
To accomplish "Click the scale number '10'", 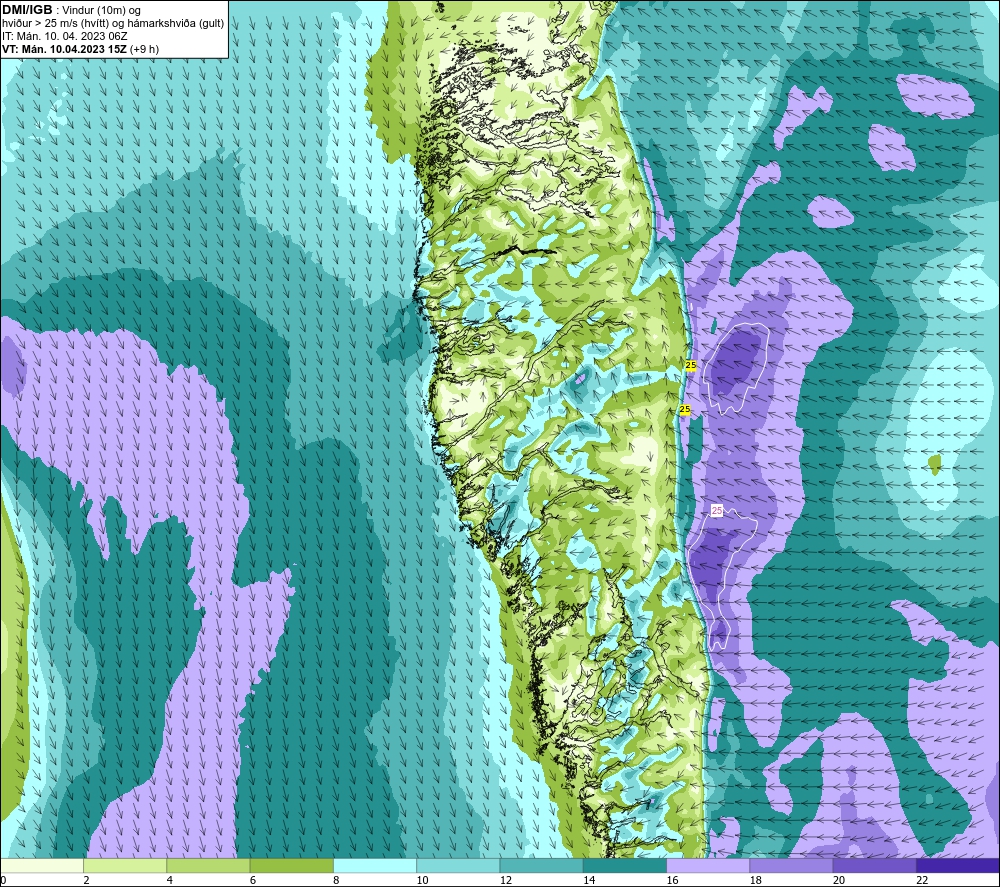I will pos(422,880).
